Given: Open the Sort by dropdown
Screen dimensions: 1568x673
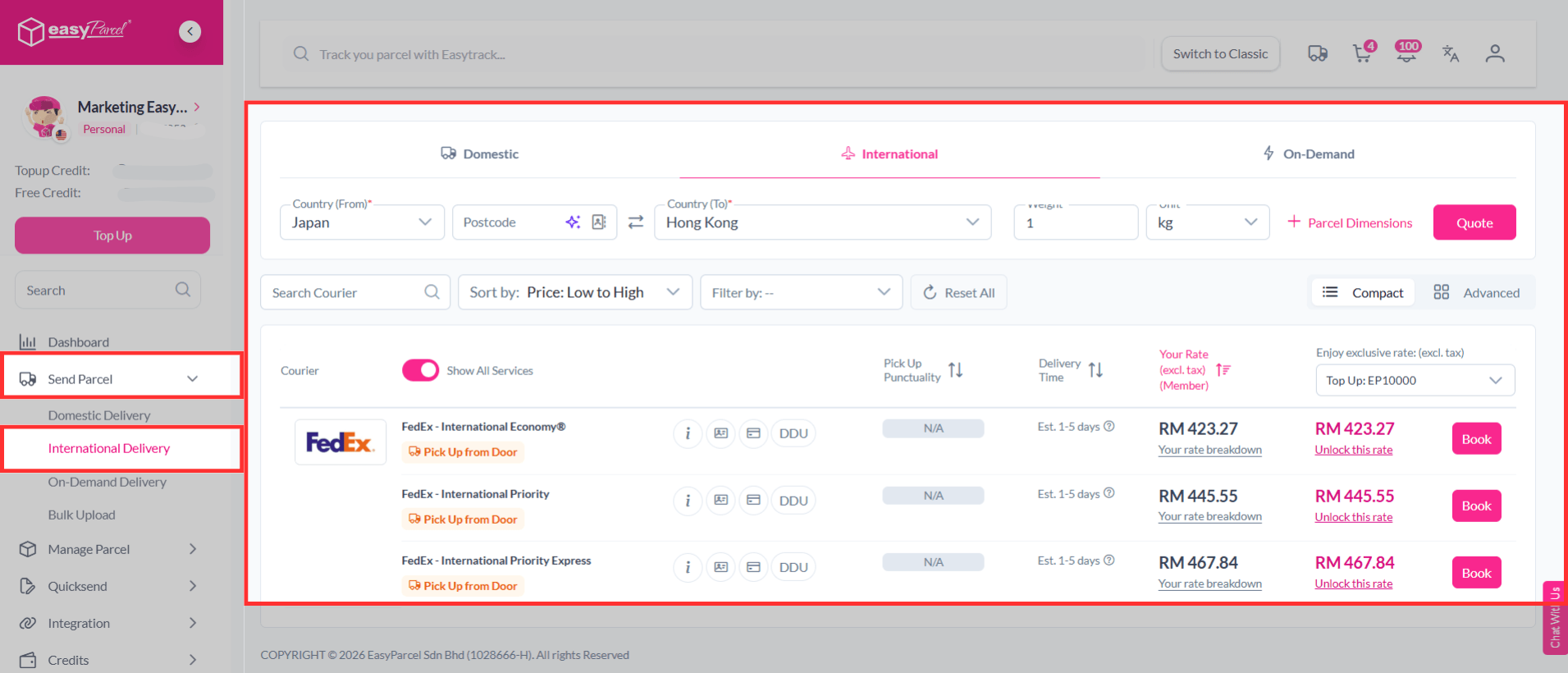Looking at the screenshot, I should coord(574,293).
